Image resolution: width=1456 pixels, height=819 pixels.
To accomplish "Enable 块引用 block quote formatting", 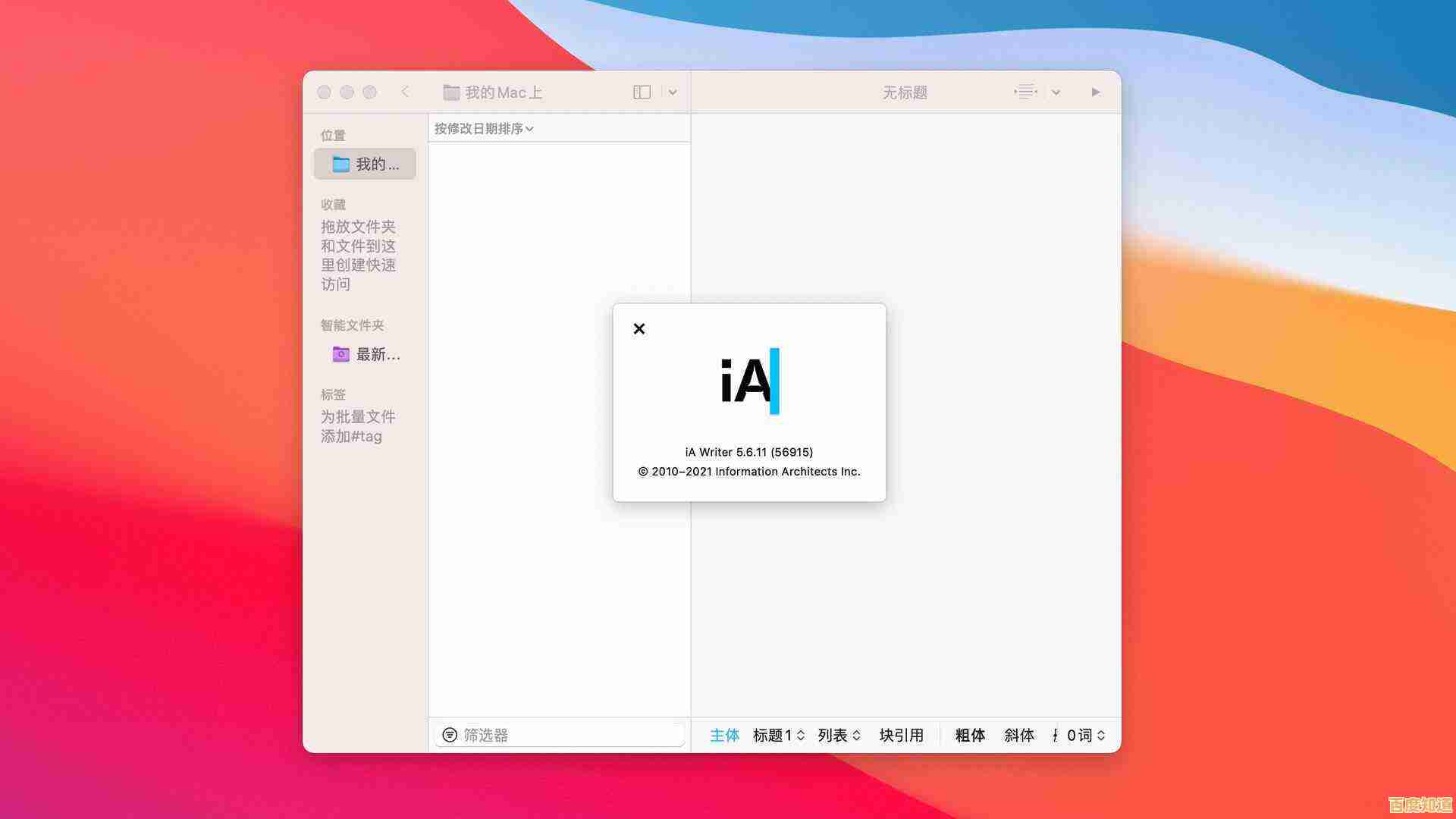I will point(901,735).
